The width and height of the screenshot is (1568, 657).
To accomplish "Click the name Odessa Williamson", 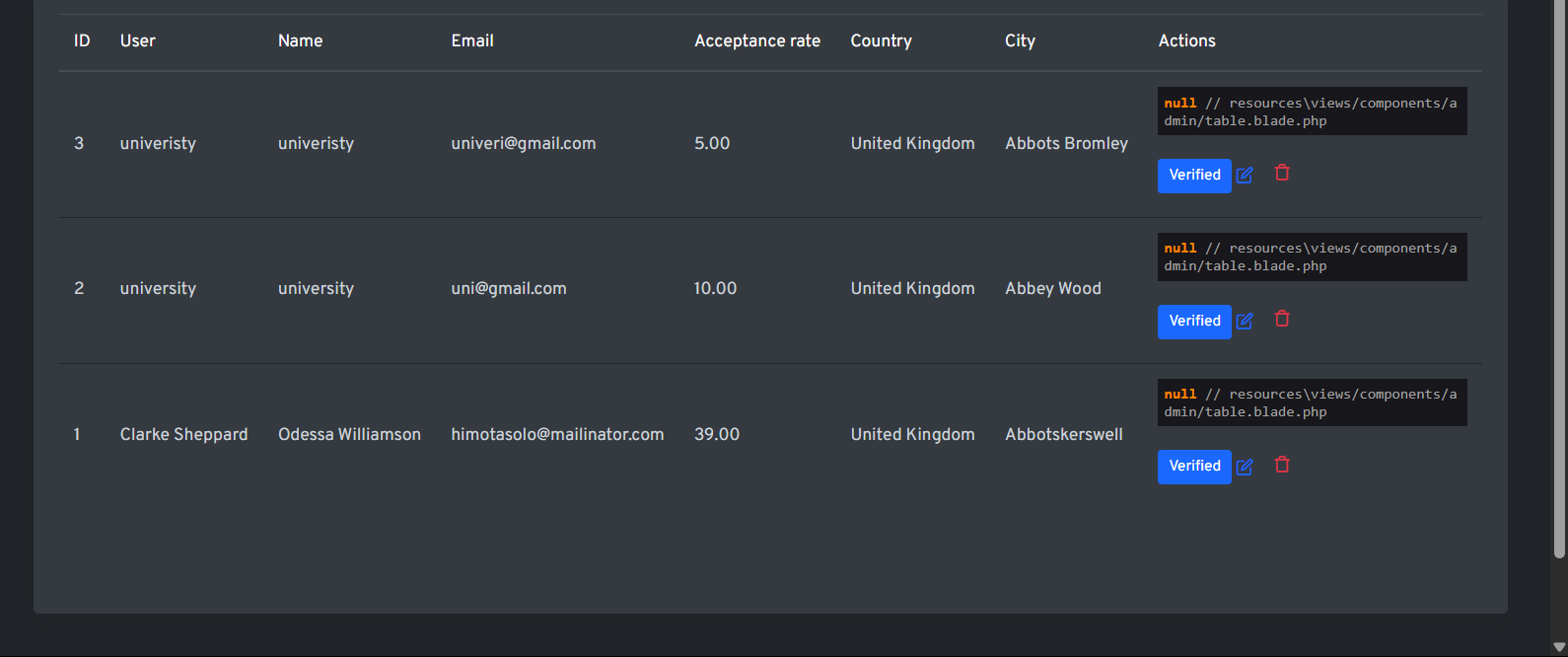I will (x=349, y=435).
